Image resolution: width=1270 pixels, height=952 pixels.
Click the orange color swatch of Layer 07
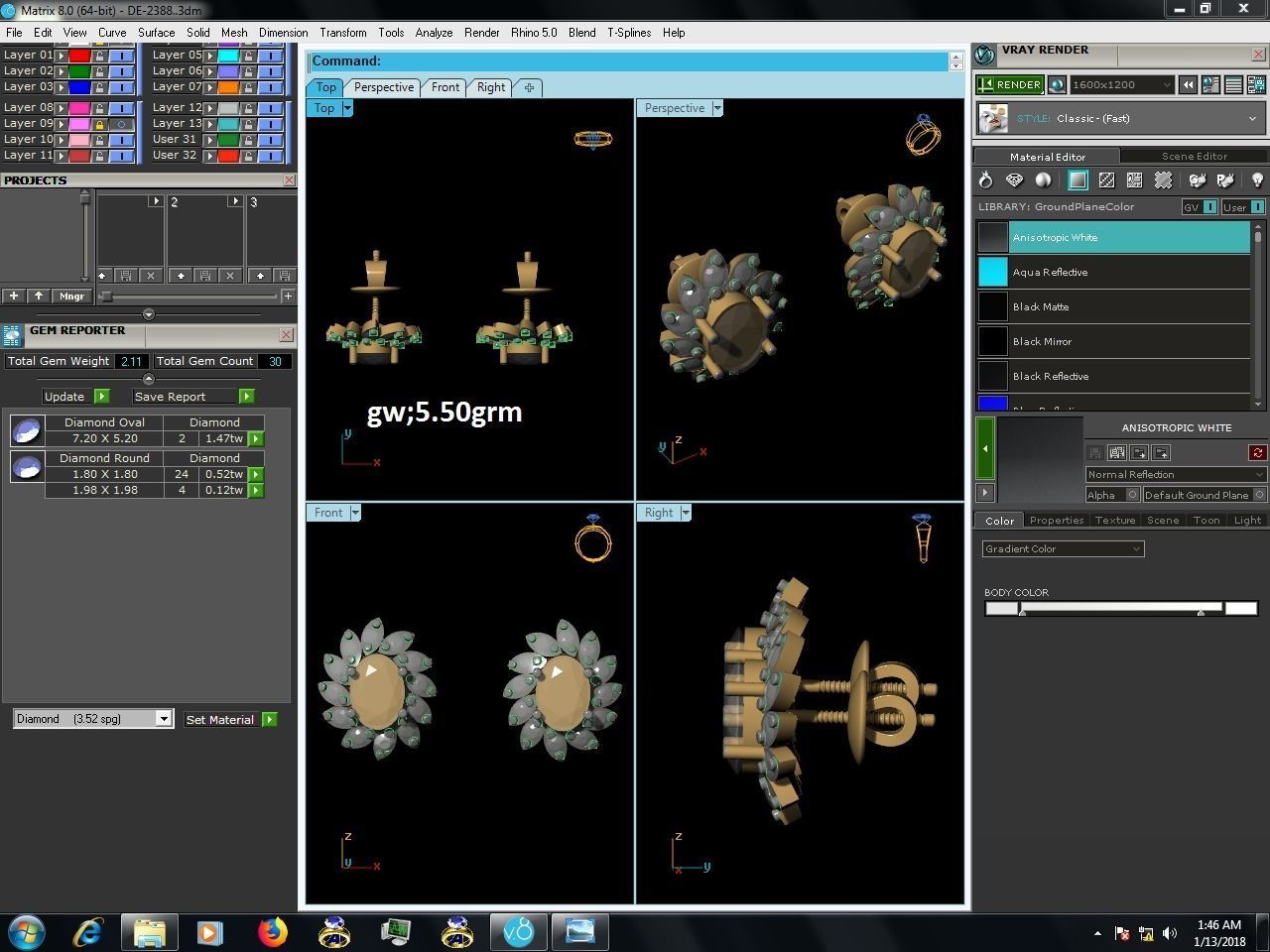228,87
